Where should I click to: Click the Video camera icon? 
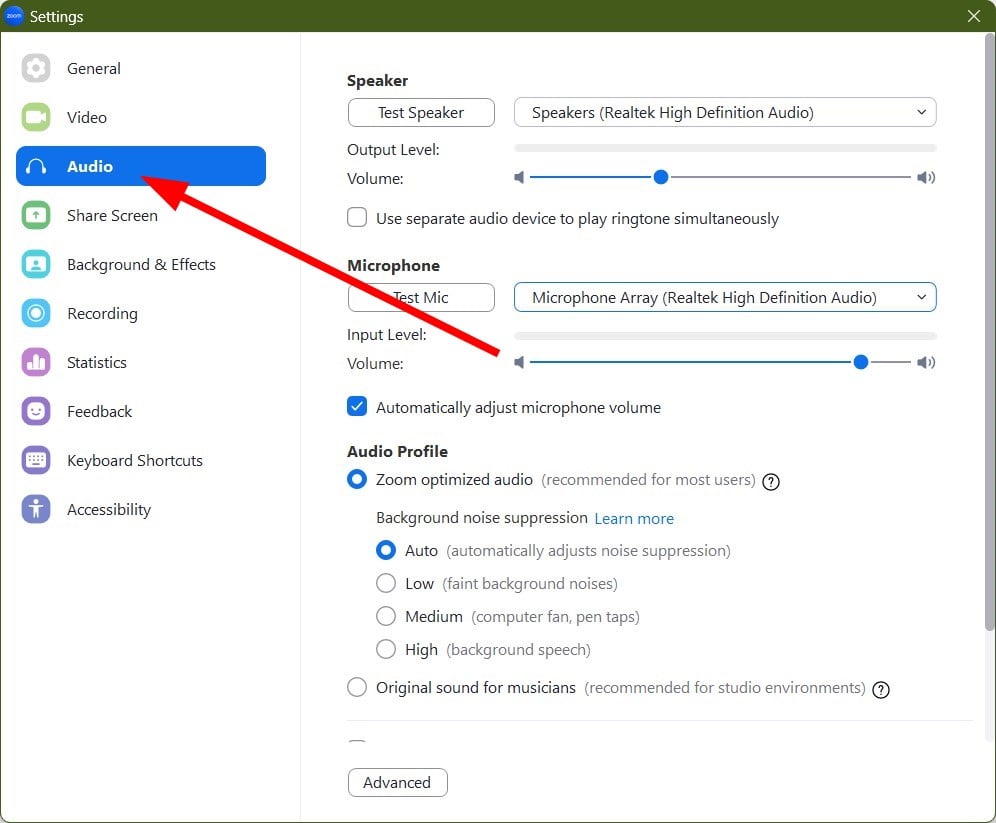click(36, 117)
